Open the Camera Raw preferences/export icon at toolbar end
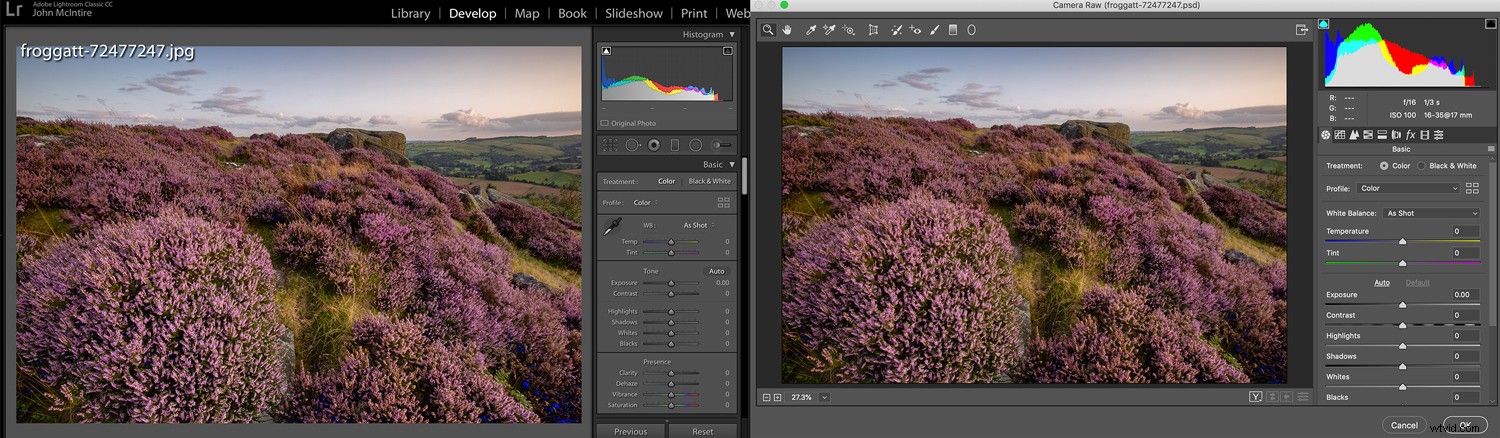 (x=1302, y=30)
